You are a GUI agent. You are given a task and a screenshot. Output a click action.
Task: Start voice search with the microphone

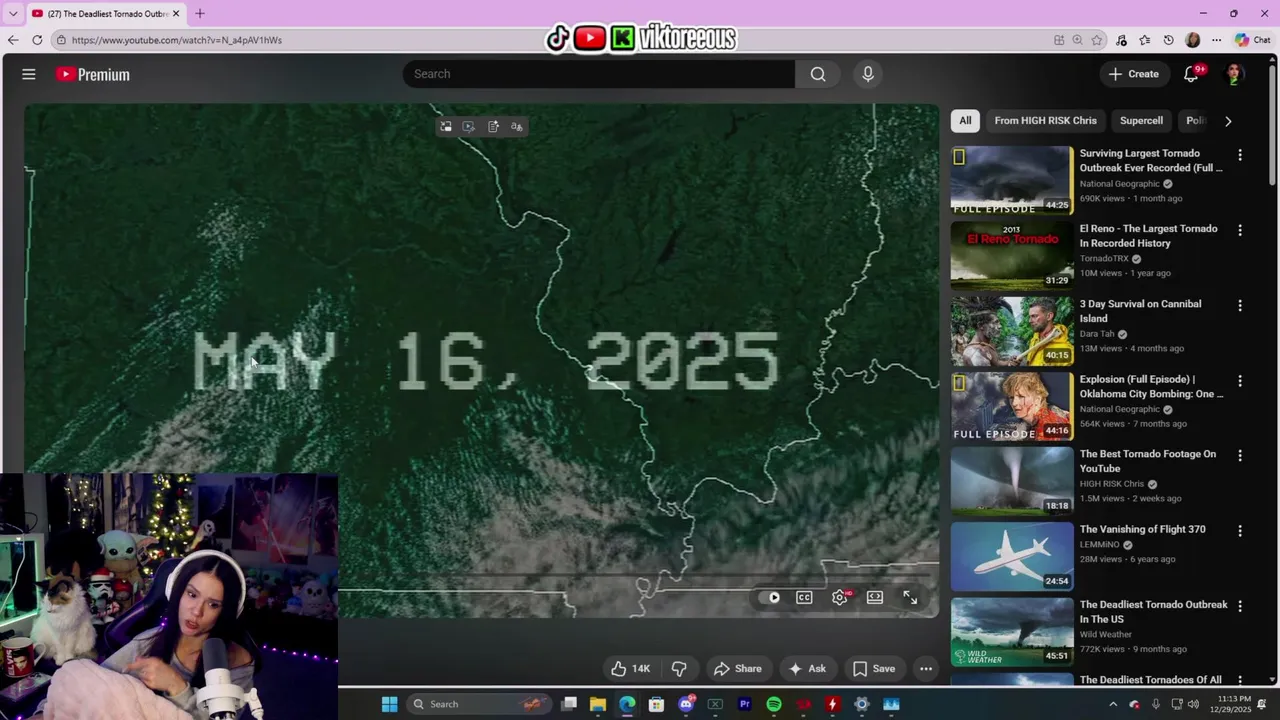pyautogui.click(x=868, y=74)
